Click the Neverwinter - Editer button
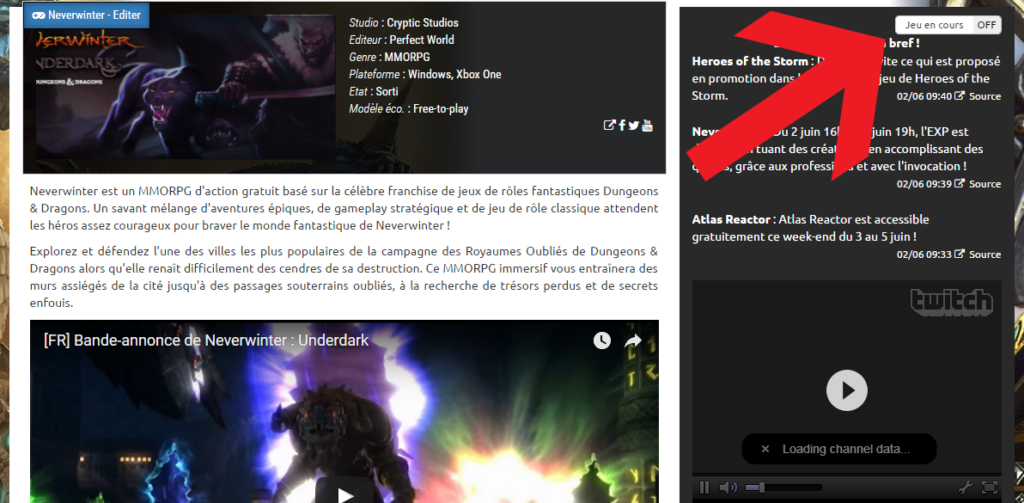This screenshot has height=503, width=1024. pos(86,15)
